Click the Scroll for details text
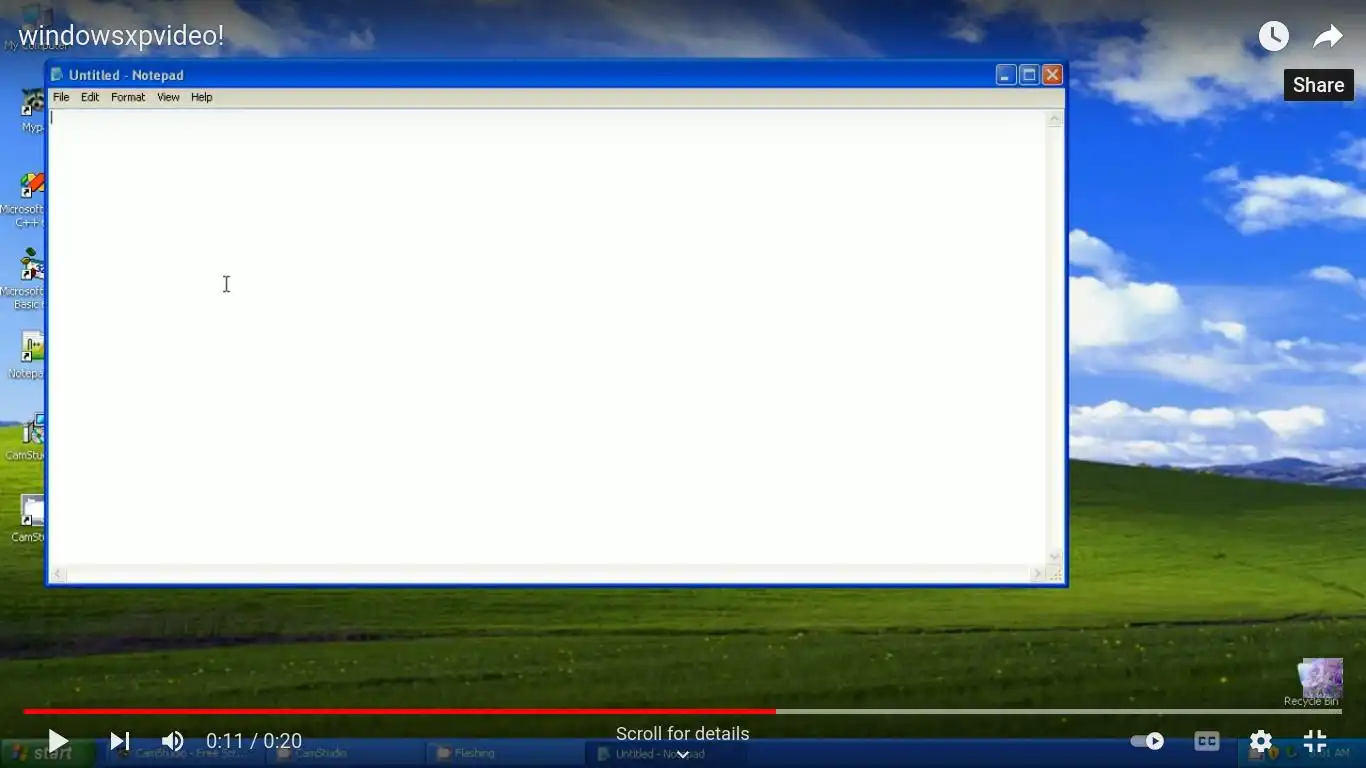The height and width of the screenshot is (768, 1366). click(x=683, y=734)
